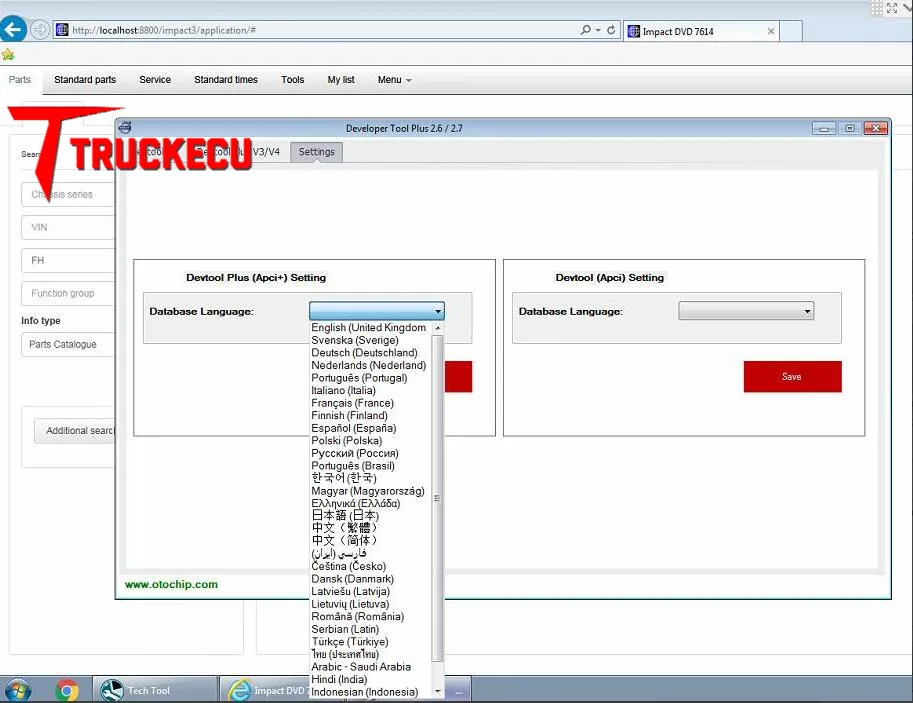Click the VIN input field
Viewport: 913px width, 703px height.
[68, 227]
